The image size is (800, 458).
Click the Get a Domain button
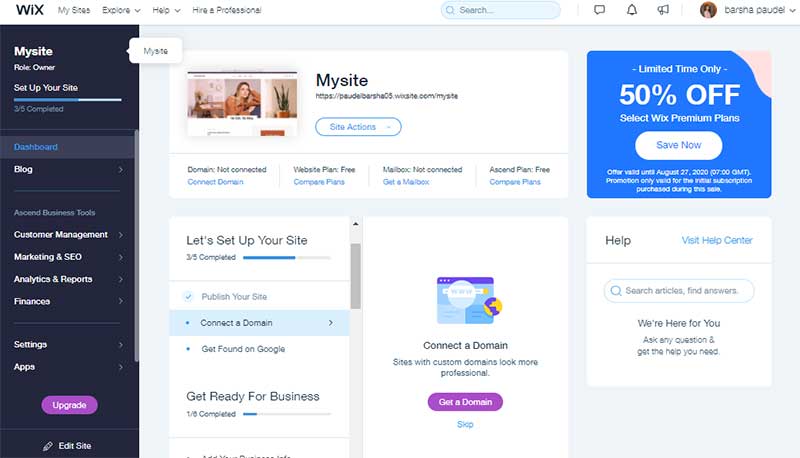(465, 402)
